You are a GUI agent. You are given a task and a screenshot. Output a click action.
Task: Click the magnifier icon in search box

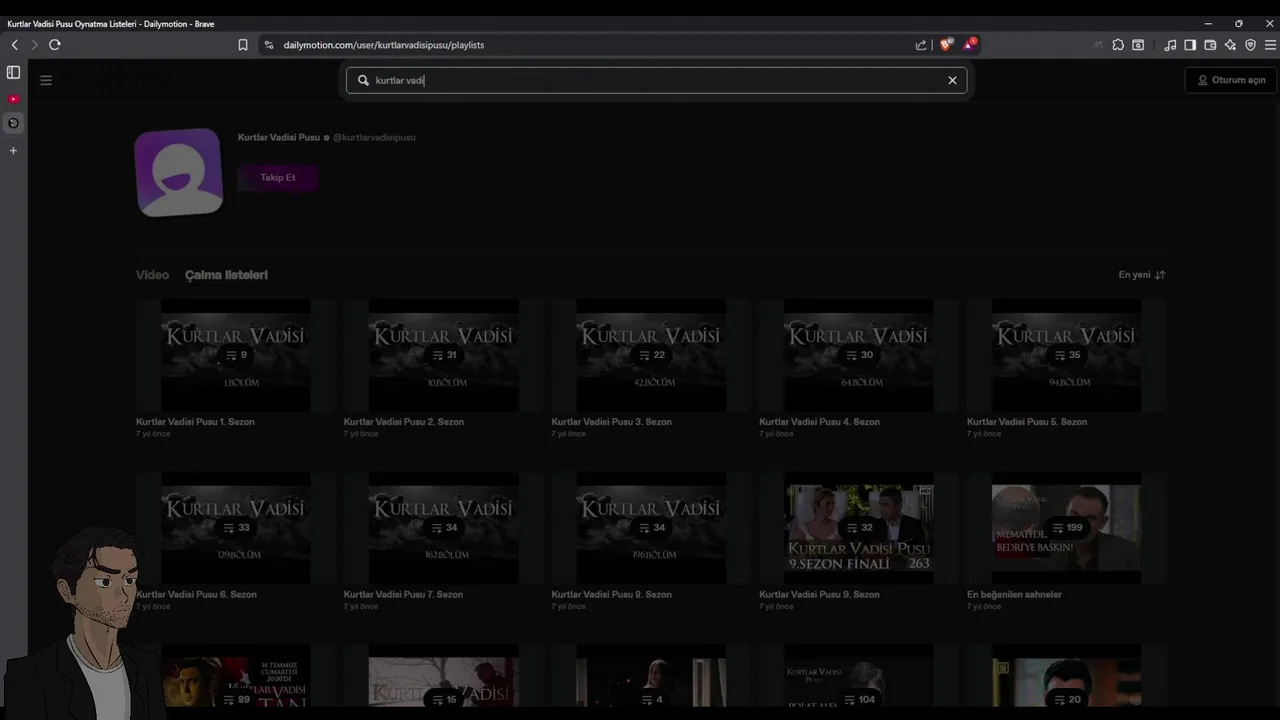pos(364,80)
